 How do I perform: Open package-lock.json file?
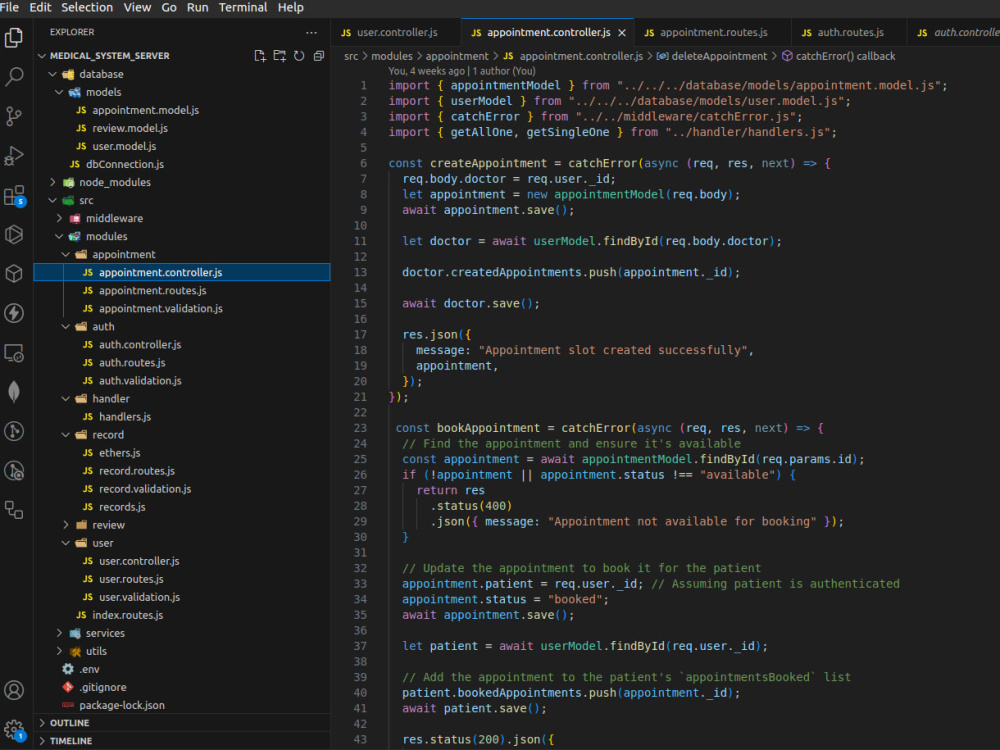[122, 705]
